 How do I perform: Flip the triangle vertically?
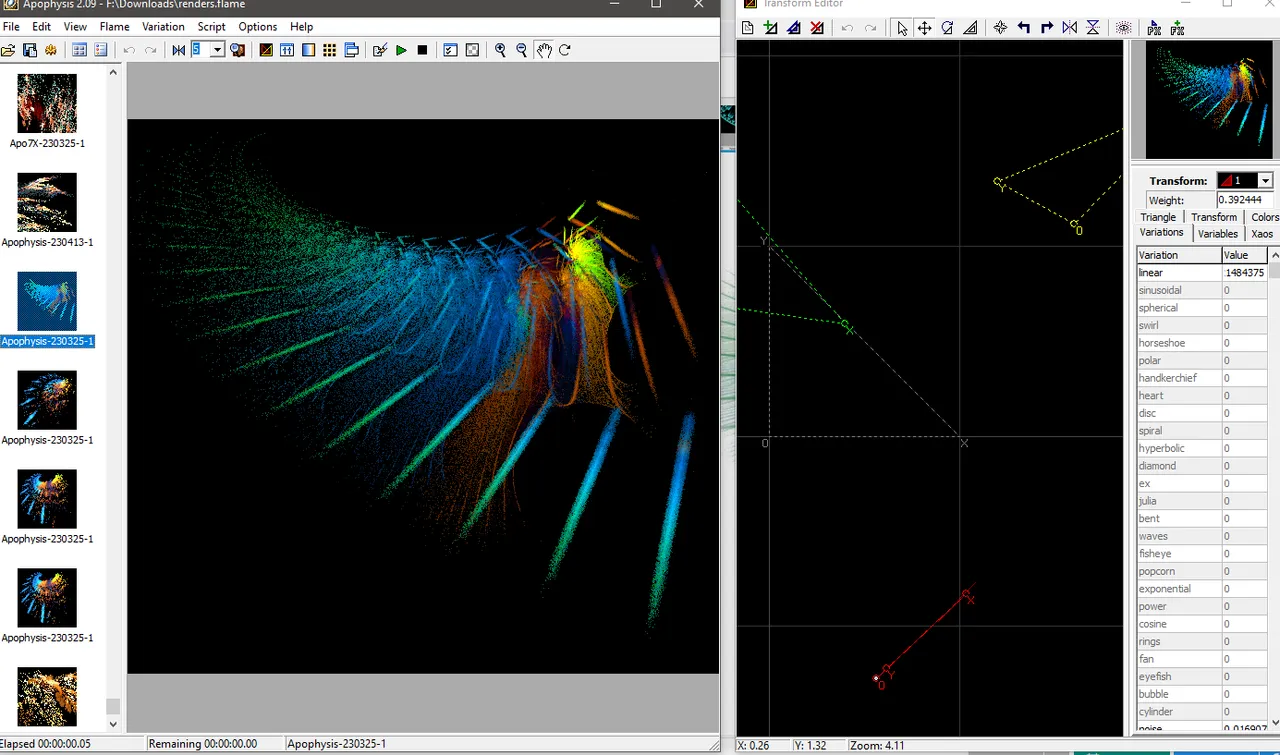click(x=1093, y=28)
